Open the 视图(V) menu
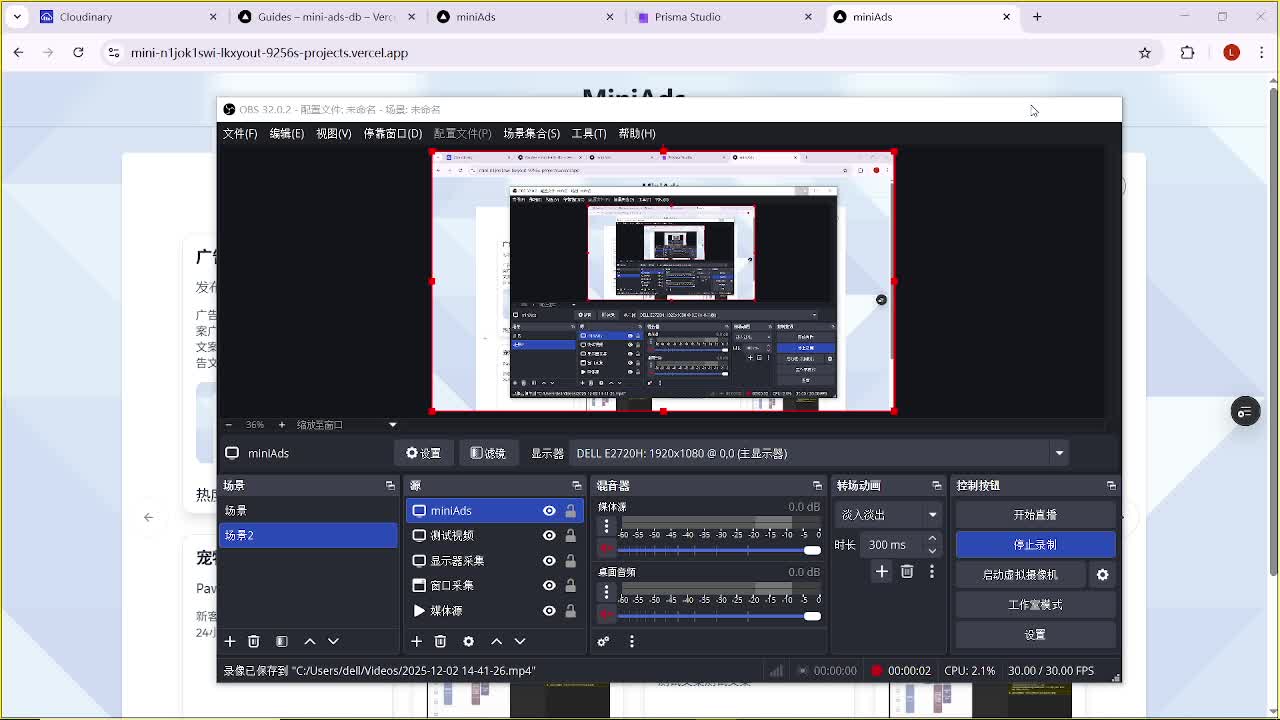The image size is (1280, 720). click(x=334, y=133)
